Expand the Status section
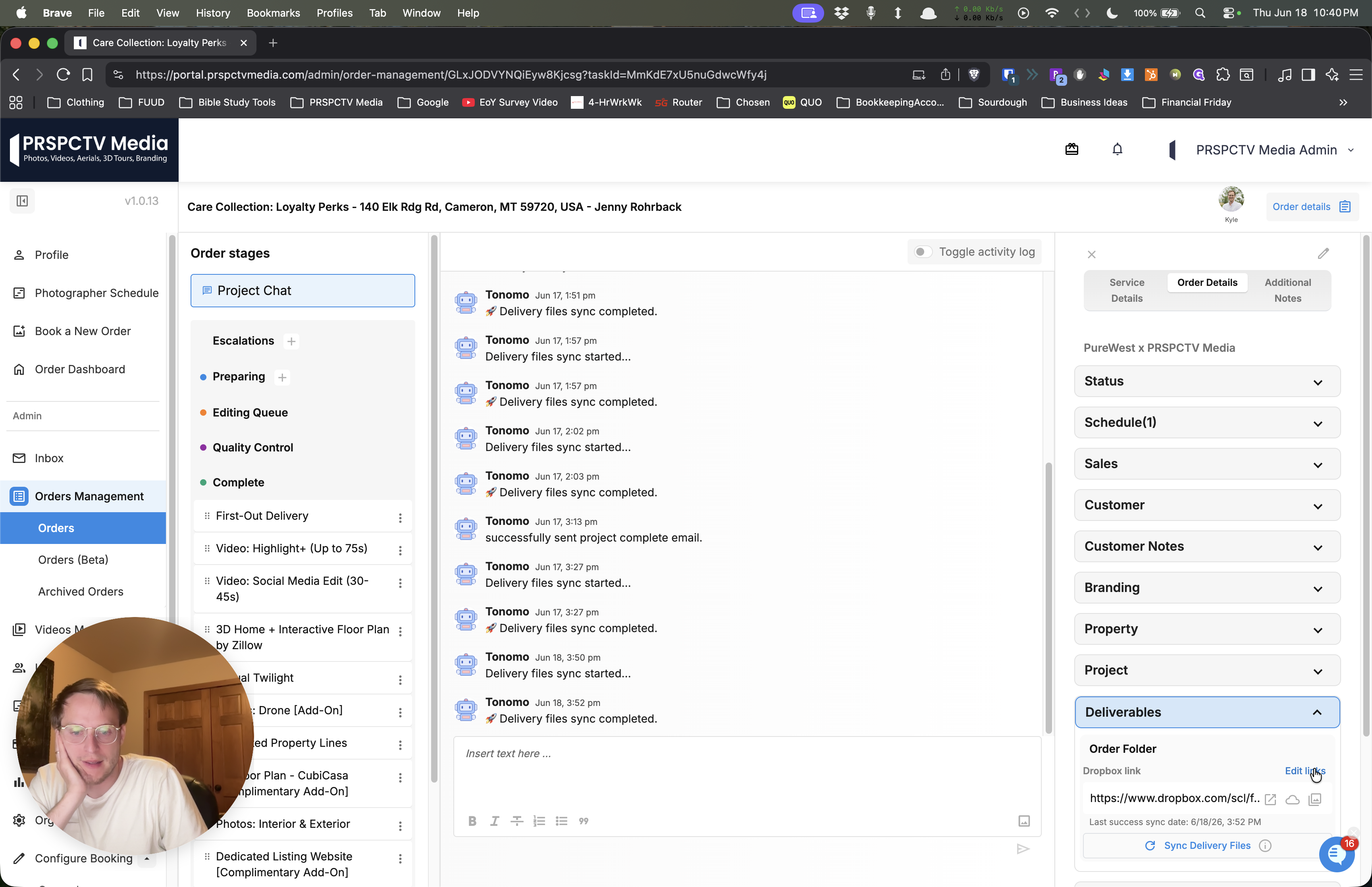 [1207, 381]
